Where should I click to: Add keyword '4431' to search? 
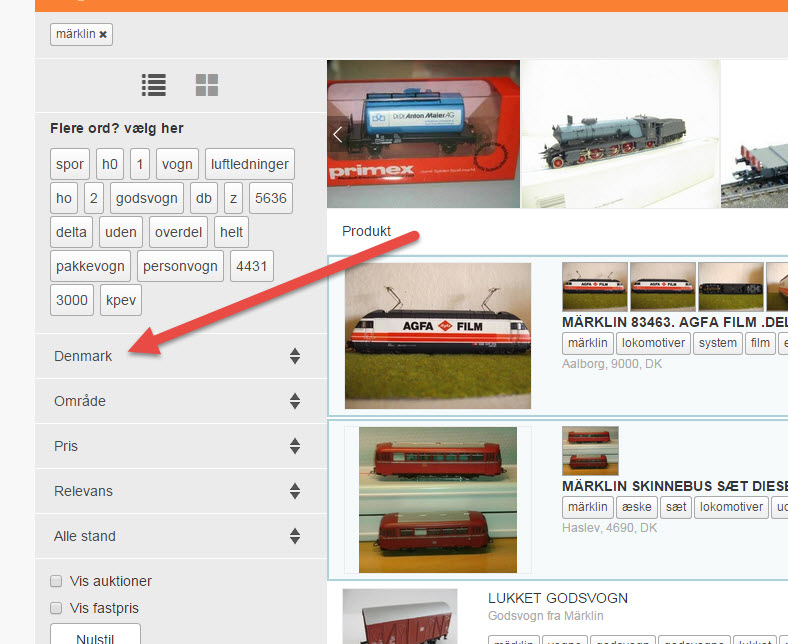[x=252, y=266]
